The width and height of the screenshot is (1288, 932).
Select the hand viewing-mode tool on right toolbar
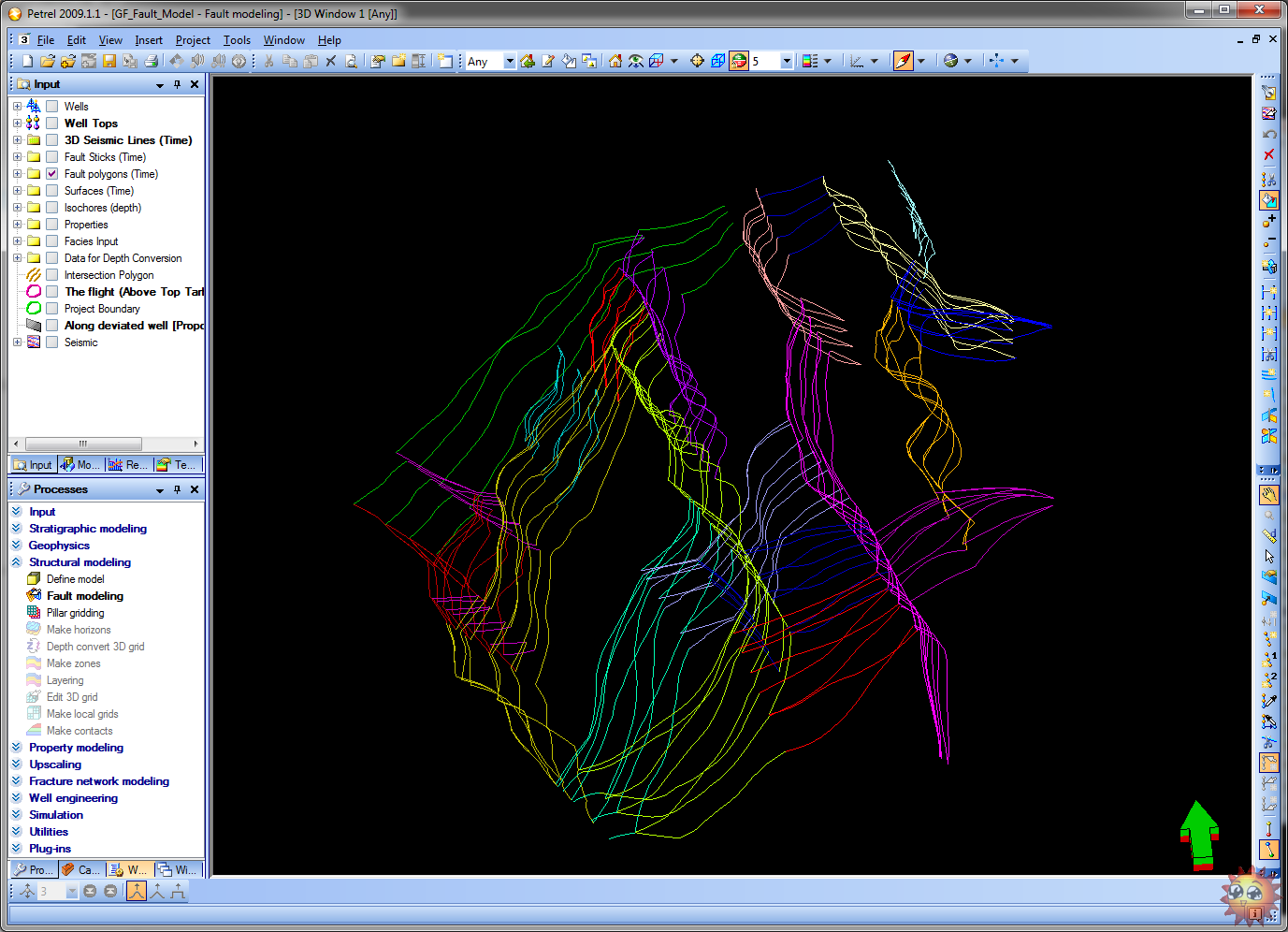[1269, 495]
